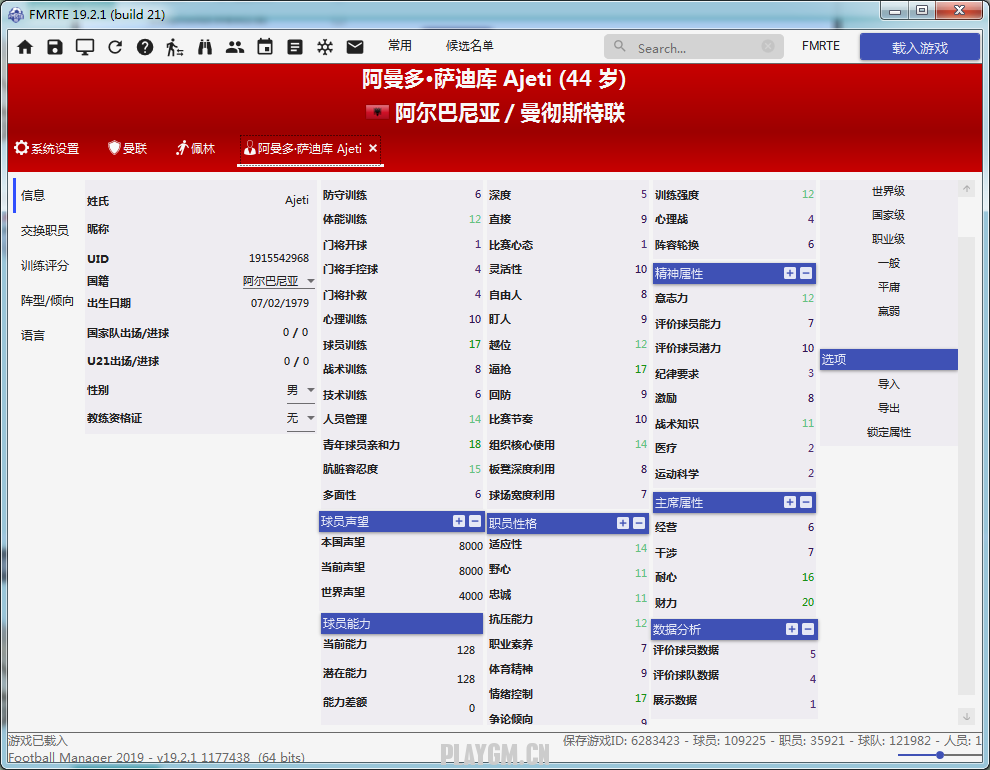
Task: Click the 出生日期 value 07/02/1979
Action: [280, 303]
